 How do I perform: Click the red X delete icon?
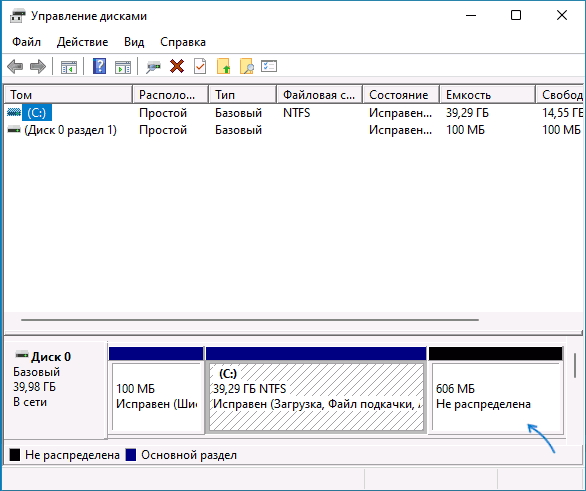tap(177, 67)
